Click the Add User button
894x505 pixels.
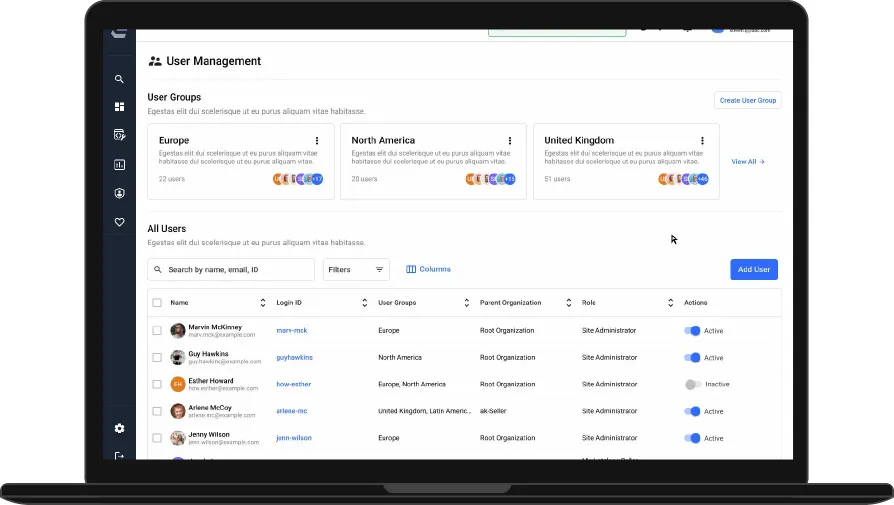pos(754,270)
